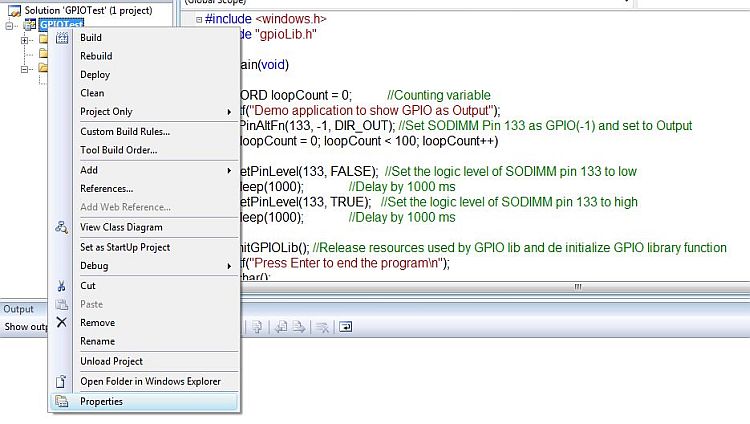Screen dimensions: 750x424
Task: Click the gpioLib.h string in code
Action: click(286, 34)
